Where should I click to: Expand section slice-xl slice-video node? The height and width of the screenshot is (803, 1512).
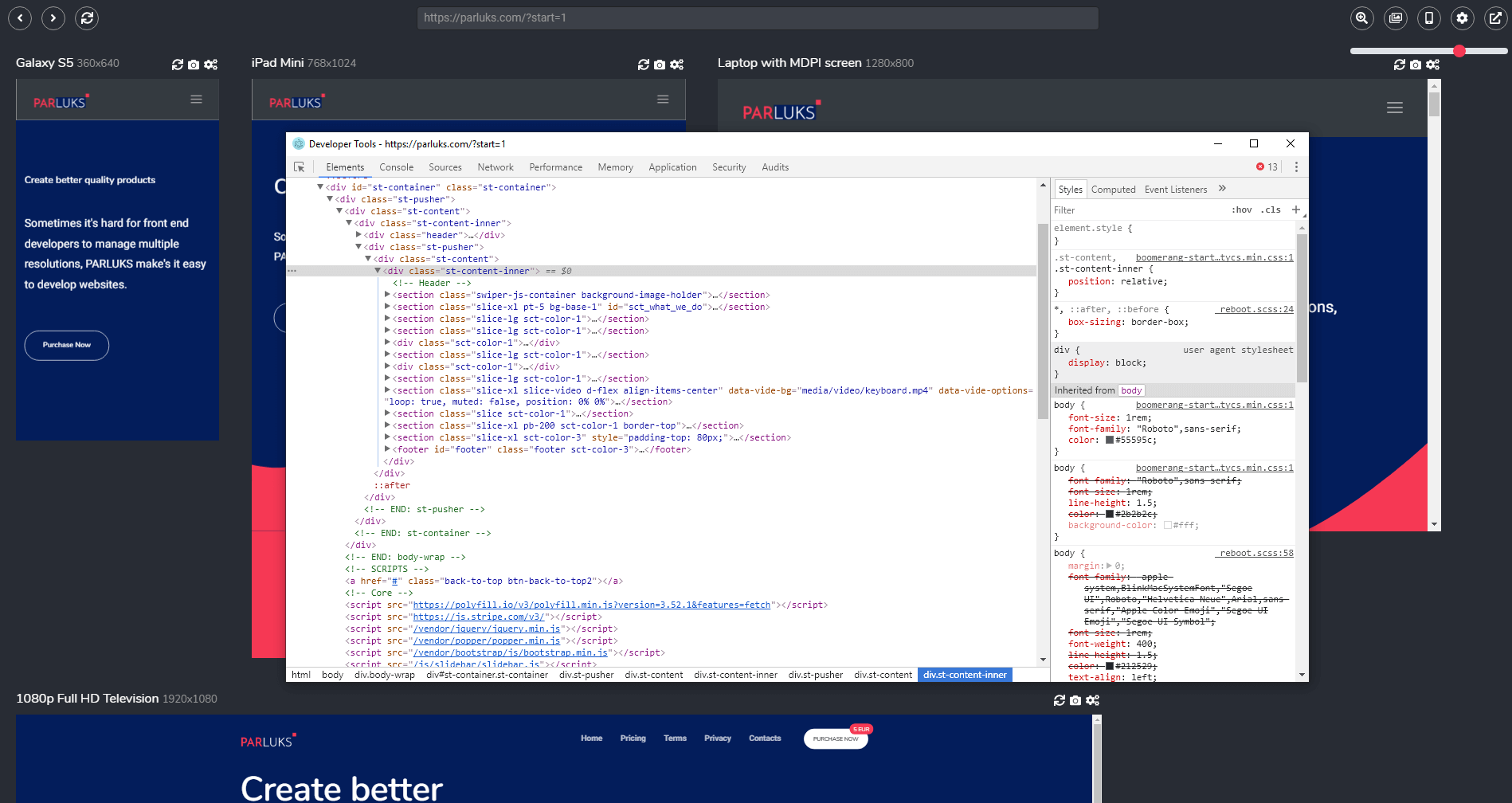[387, 390]
